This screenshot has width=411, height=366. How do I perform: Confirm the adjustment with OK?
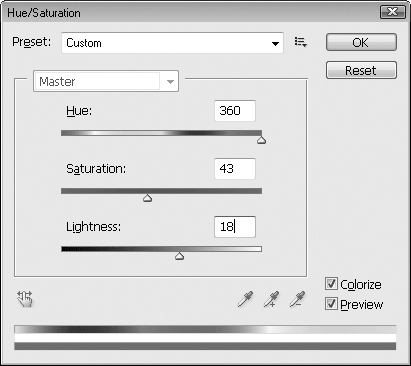point(361,42)
